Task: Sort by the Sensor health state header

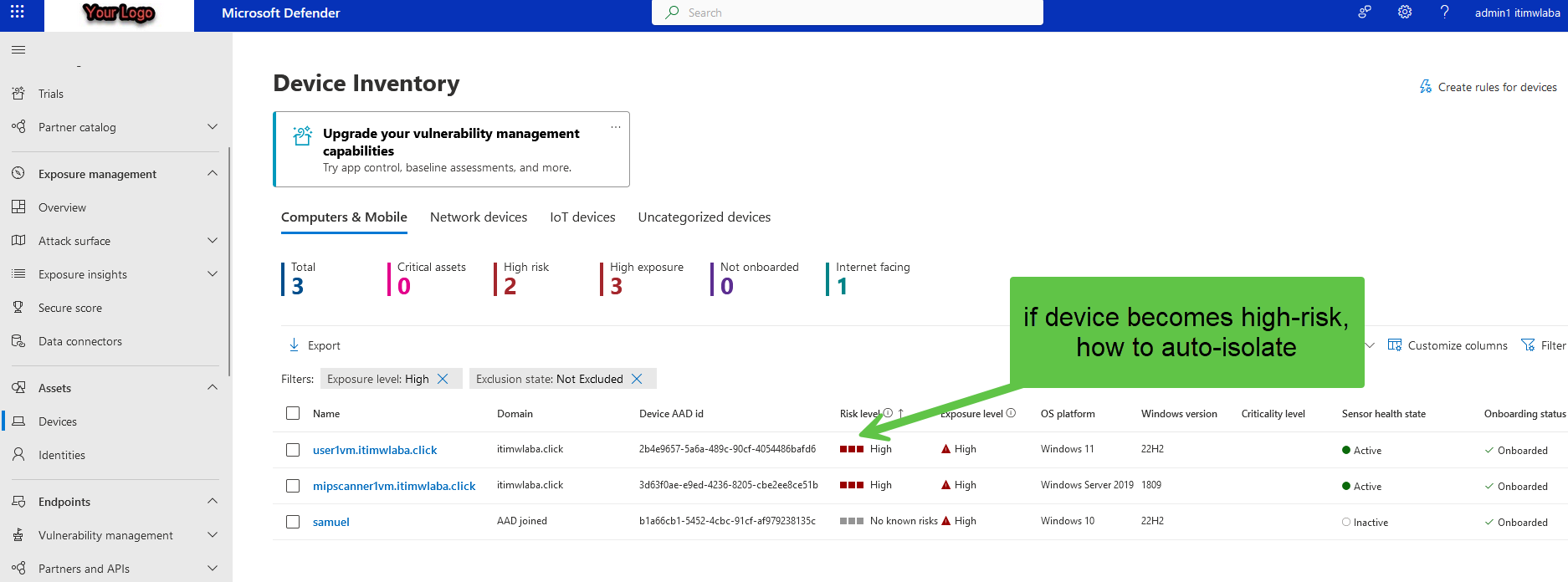Action: tap(1384, 414)
